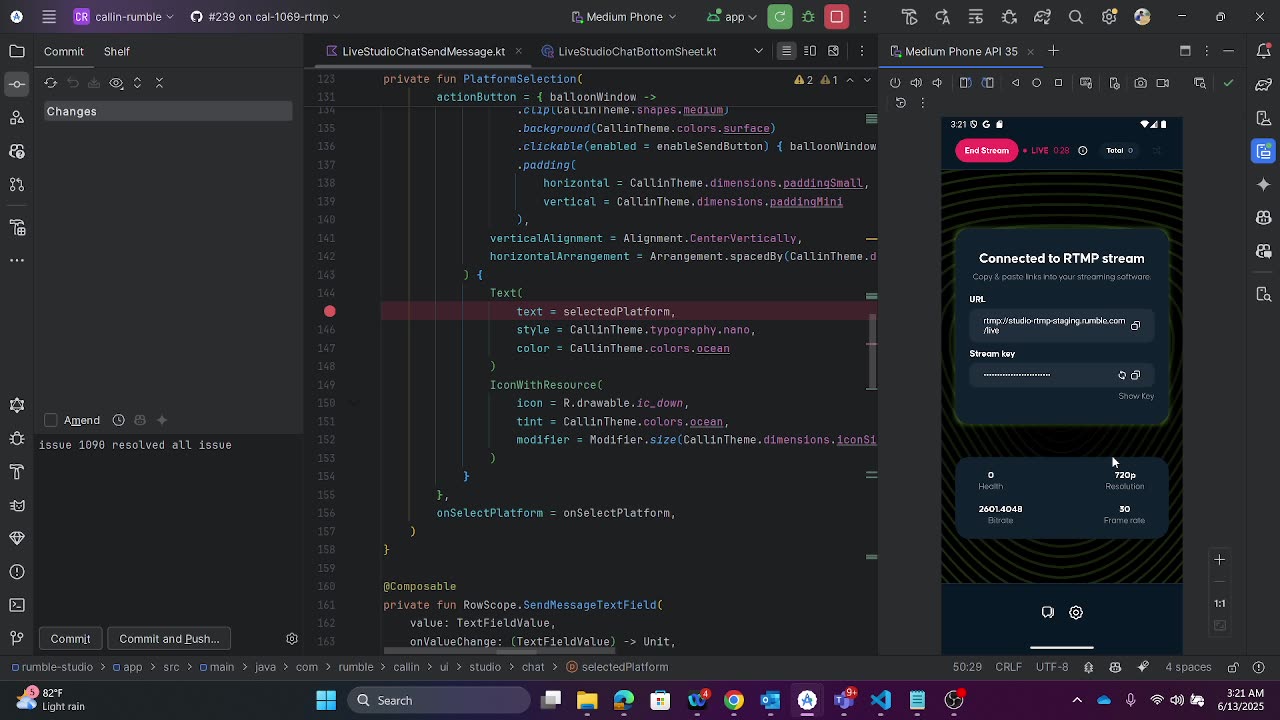Image resolution: width=1280 pixels, height=720 pixels.
Task: Click the emulator power button
Action: [x=895, y=83]
